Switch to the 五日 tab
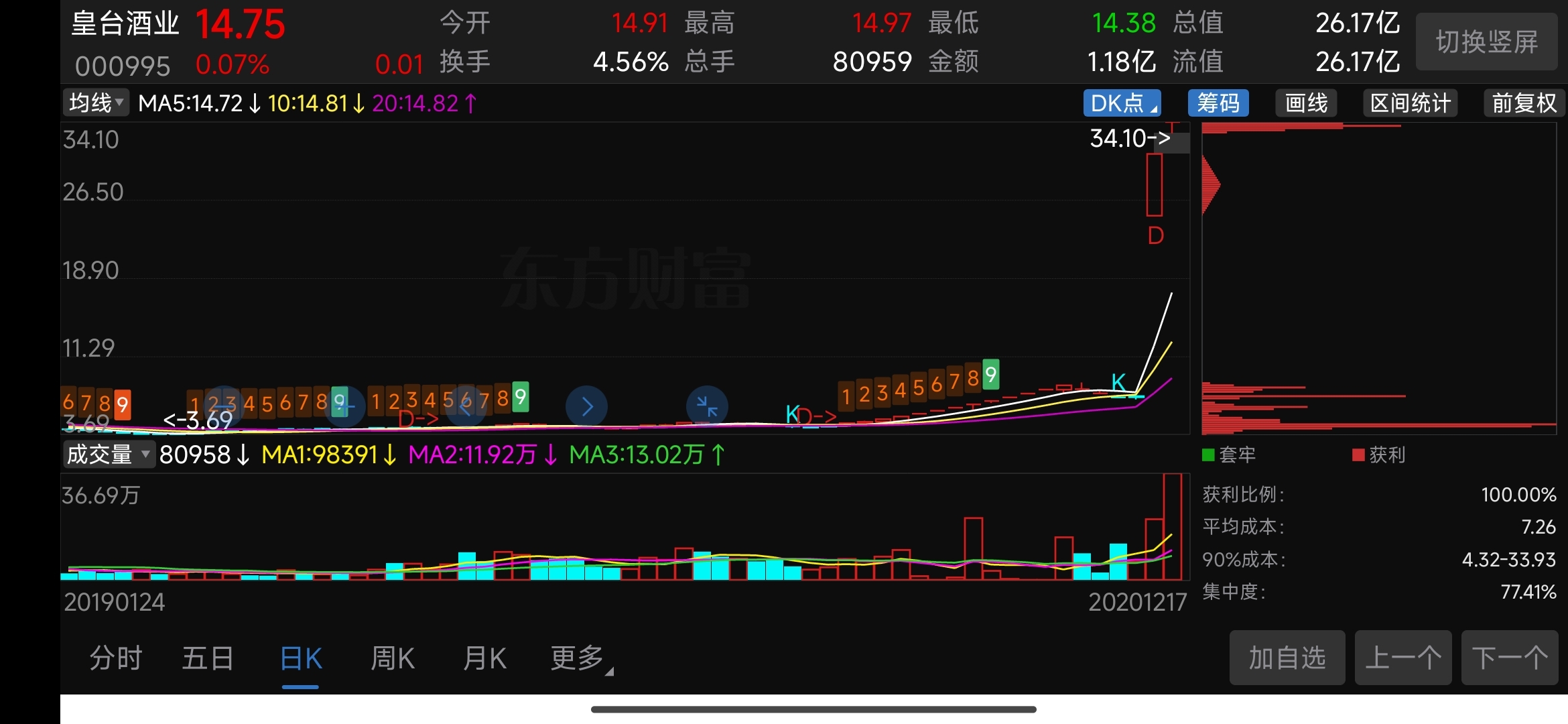This screenshot has height=724, width=1568. pos(208,658)
